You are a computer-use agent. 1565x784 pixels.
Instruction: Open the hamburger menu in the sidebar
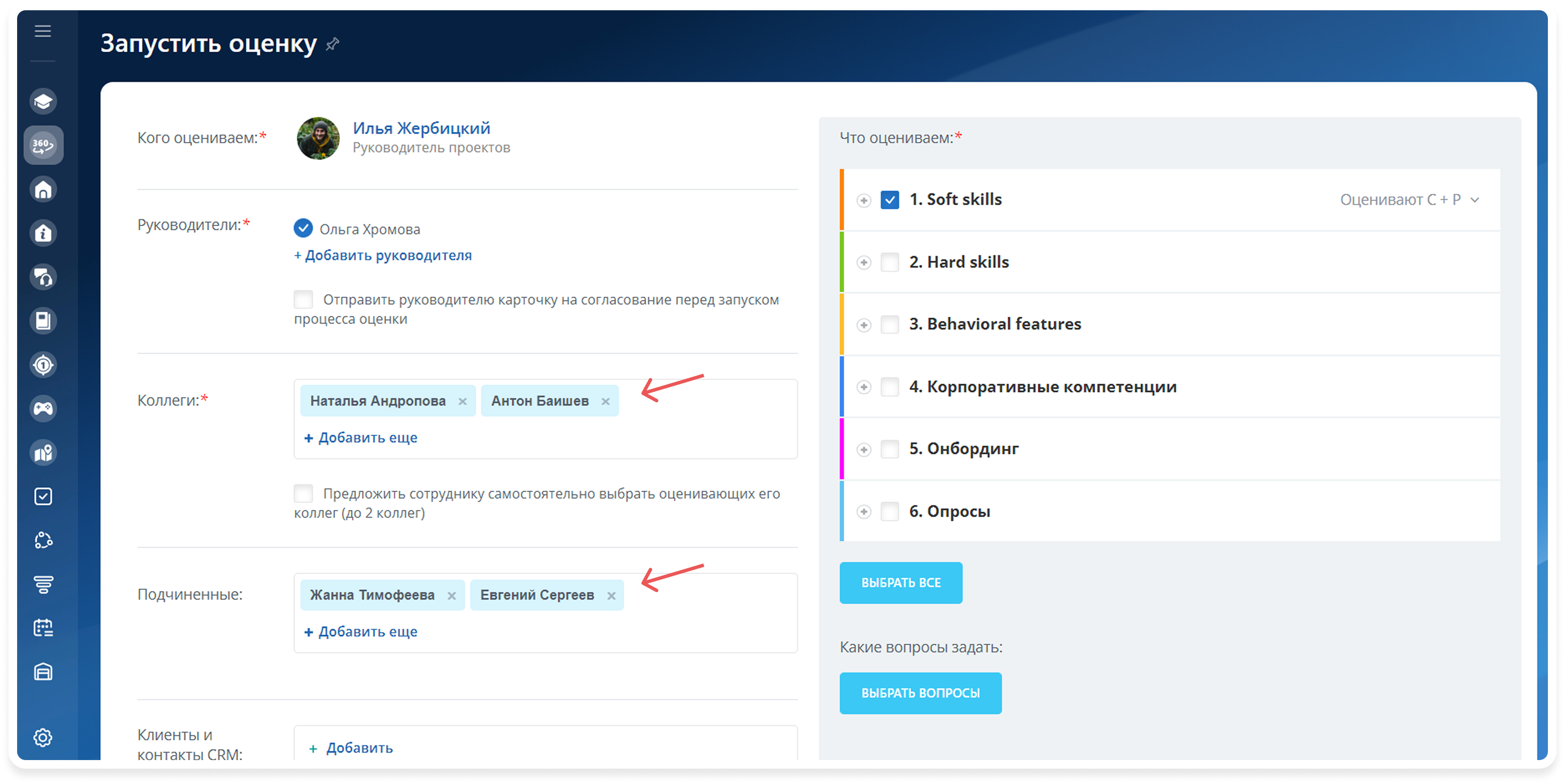coord(42,31)
